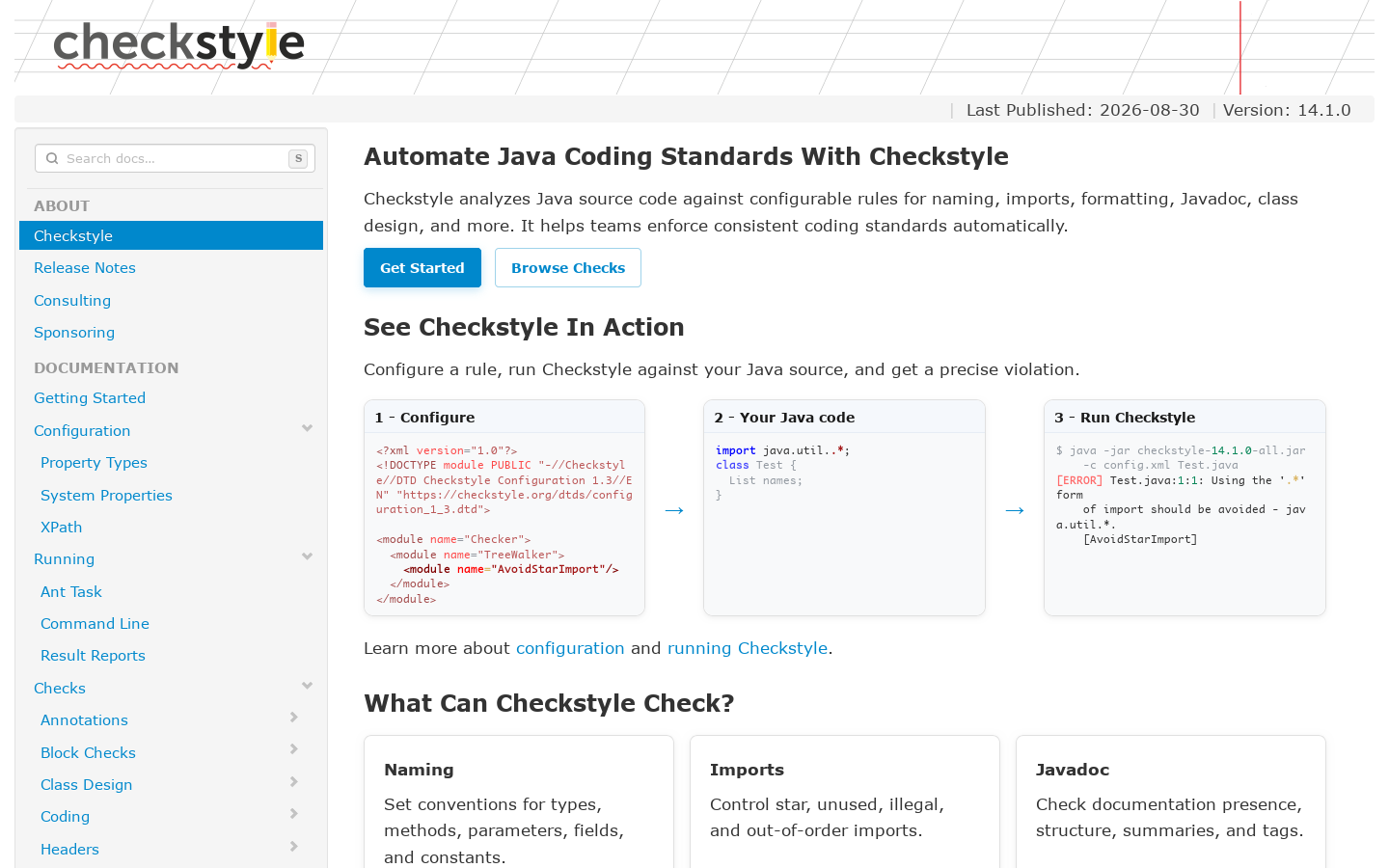Image resolution: width=1389 pixels, height=868 pixels.
Task: Click the '3 - Run Checkstyle' header
Action: pyautogui.click(x=1185, y=418)
